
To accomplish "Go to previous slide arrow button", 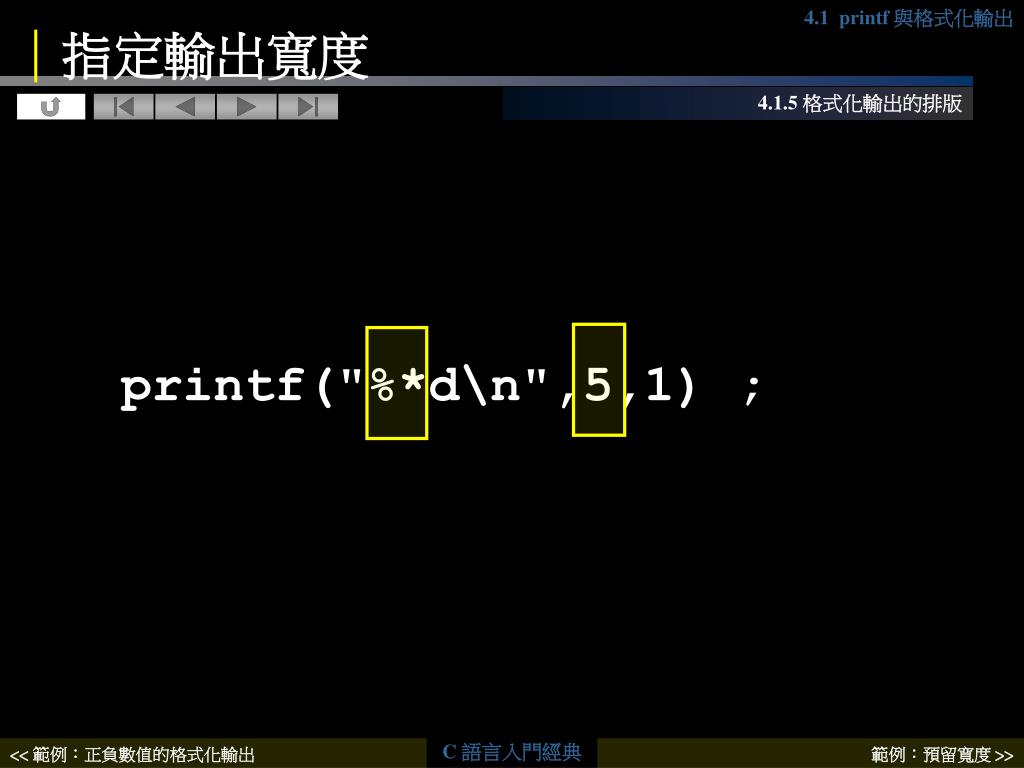I will [185, 106].
